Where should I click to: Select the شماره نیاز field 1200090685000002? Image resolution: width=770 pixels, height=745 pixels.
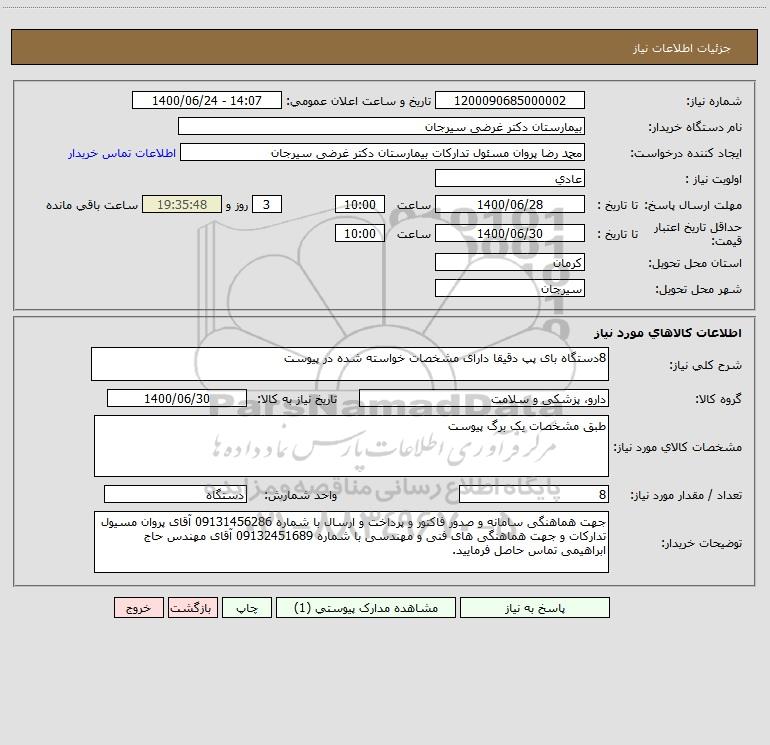pos(510,100)
